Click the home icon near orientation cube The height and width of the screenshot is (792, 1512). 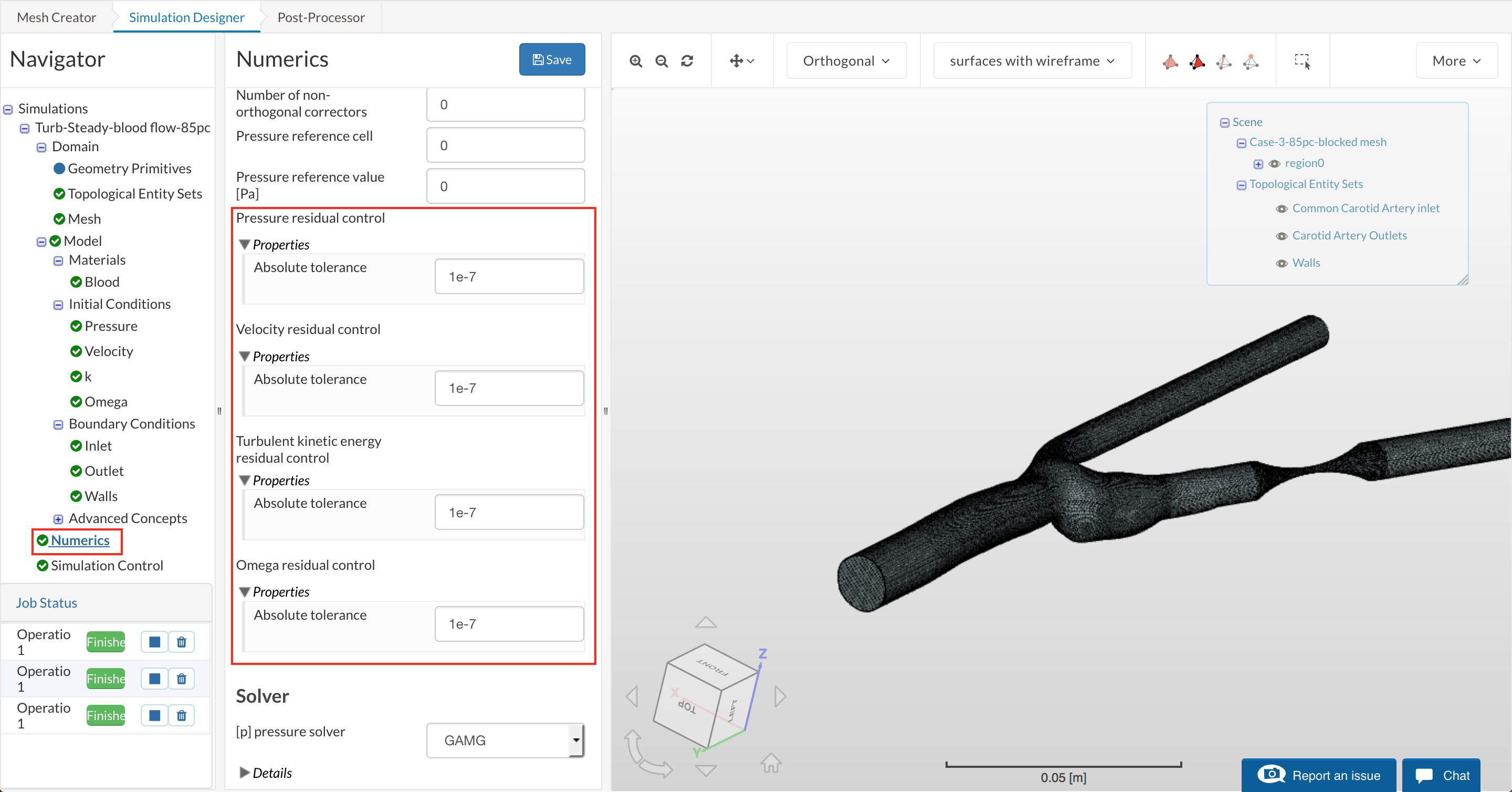(x=771, y=763)
